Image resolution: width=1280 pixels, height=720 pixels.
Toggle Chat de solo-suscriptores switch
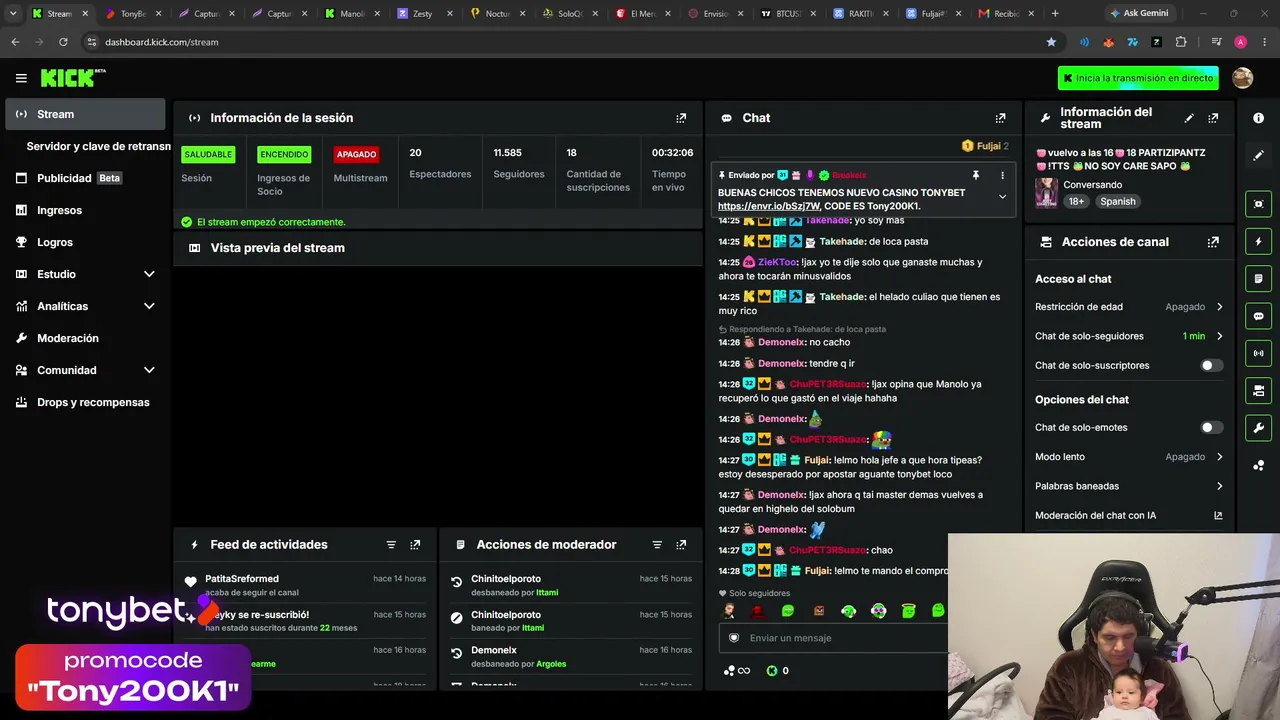point(1211,366)
